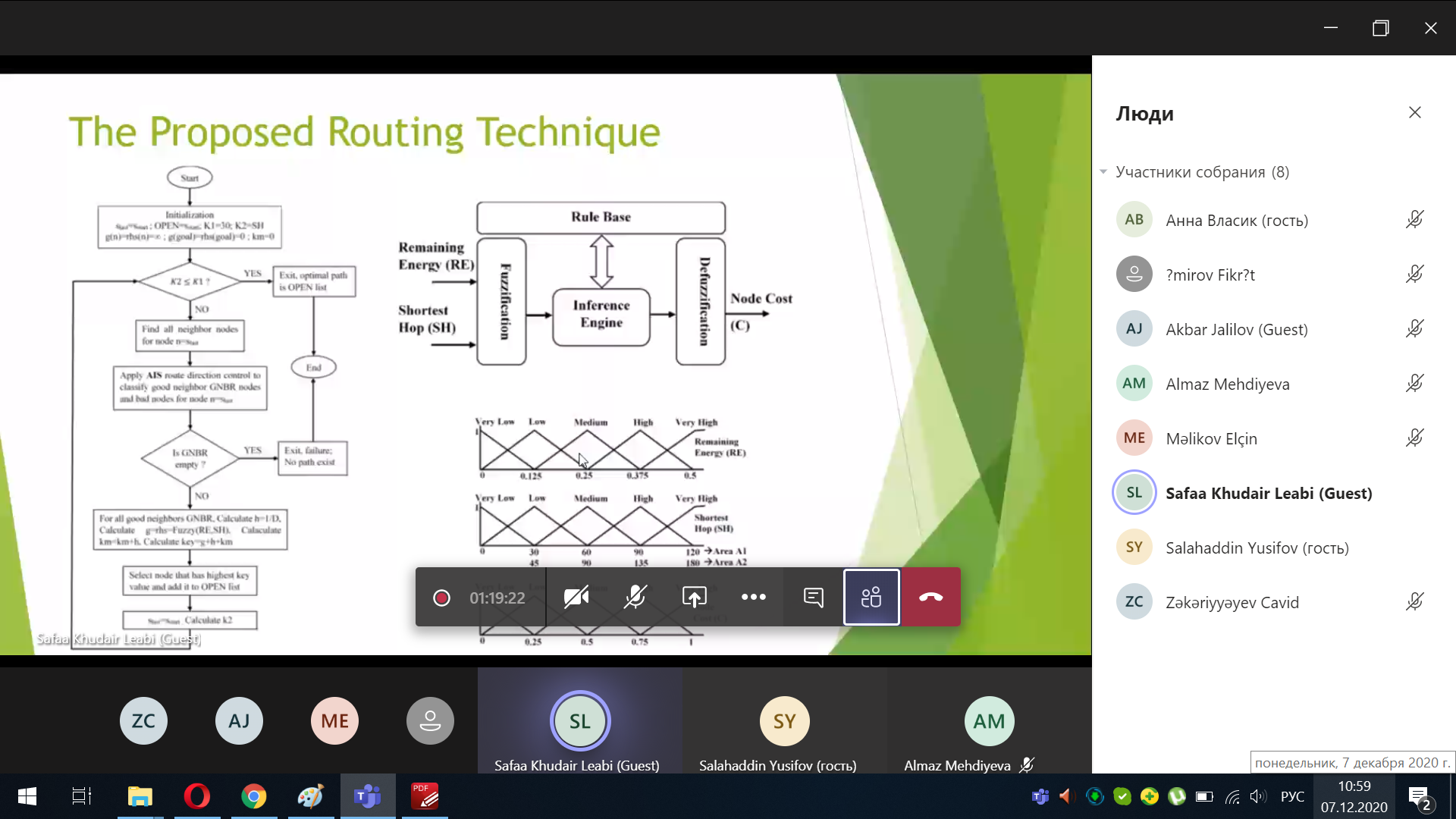1456x819 pixels.
Task: Click the gray anonymous avatar in the bottom strip
Action: coord(430,721)
